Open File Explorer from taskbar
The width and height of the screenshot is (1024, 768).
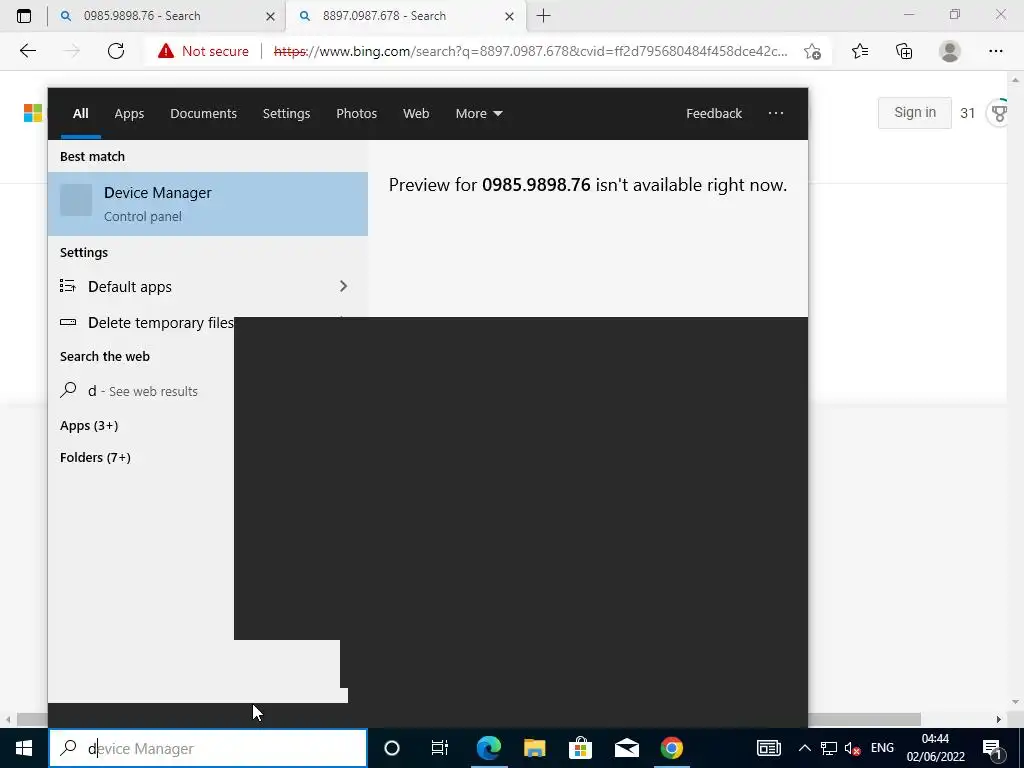click(x=535, y=748)
